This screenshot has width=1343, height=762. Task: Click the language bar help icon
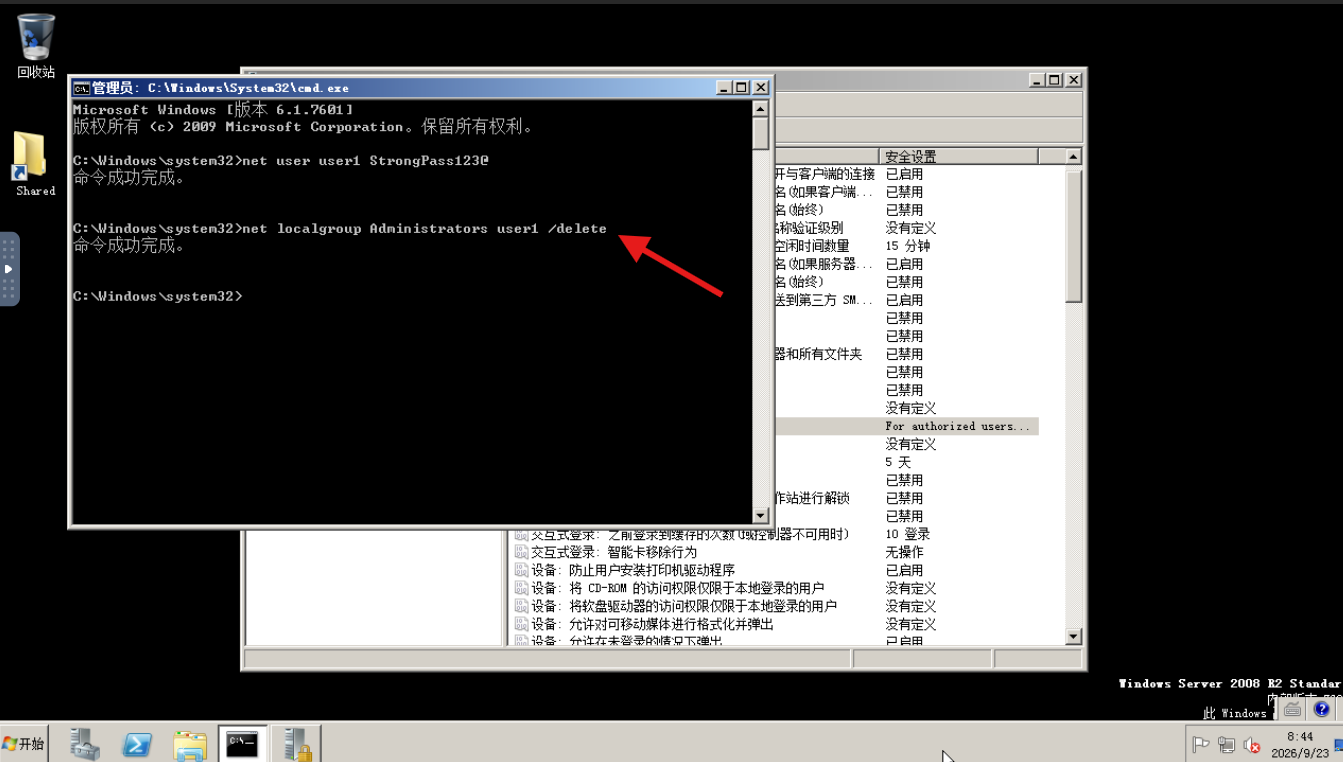pyautogui.click(x=1322, y=709)
